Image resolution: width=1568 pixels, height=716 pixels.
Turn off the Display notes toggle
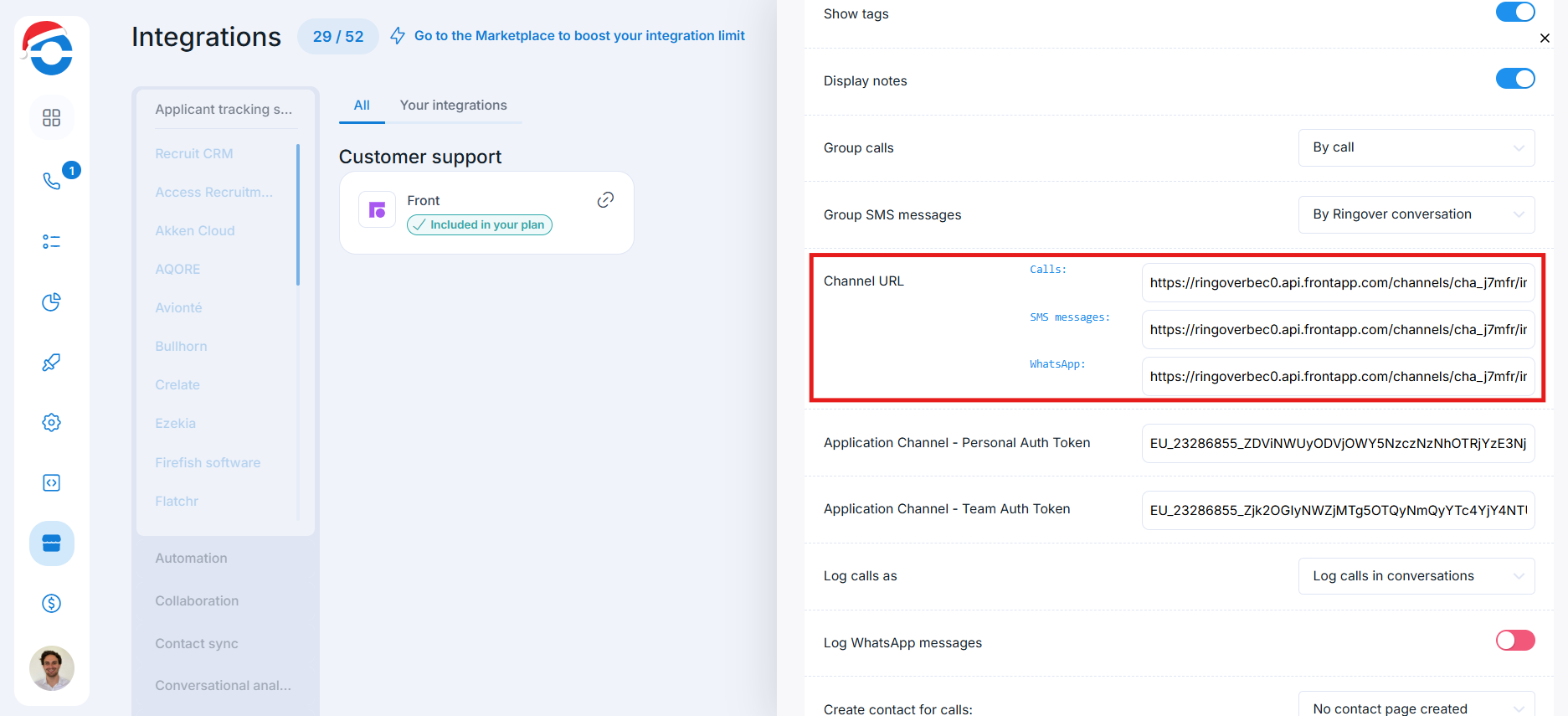[1514, 80]
